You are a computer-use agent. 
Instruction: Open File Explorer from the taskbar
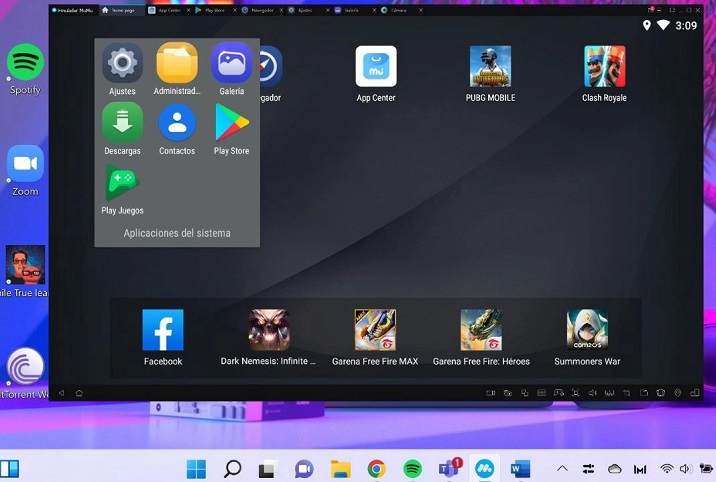click(x=340, y=469)
